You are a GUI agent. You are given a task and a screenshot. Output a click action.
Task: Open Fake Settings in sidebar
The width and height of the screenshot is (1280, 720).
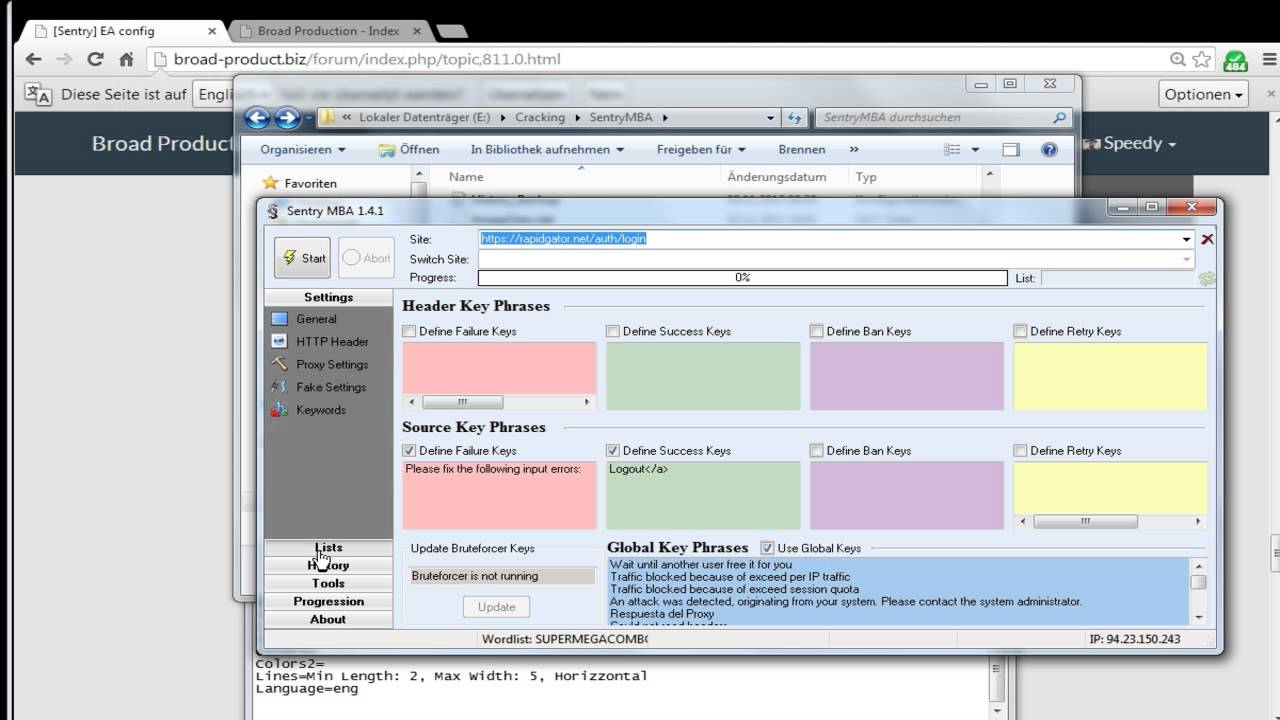[x=331, y=387]
